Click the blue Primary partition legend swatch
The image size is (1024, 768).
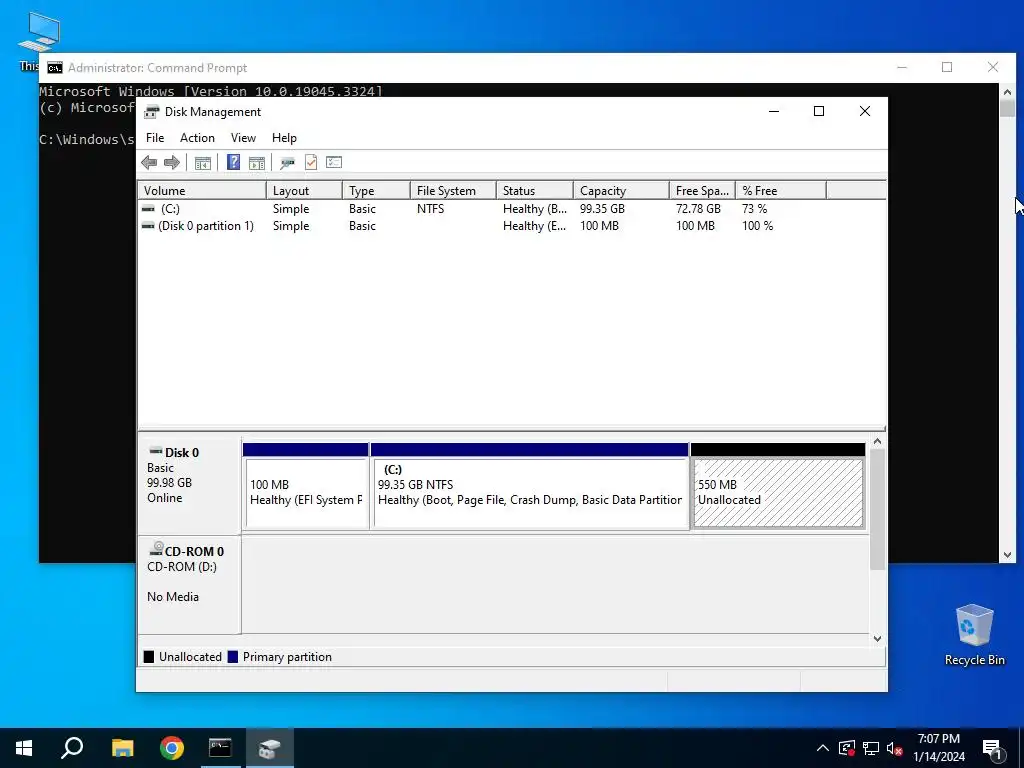[x=232, y=657]
